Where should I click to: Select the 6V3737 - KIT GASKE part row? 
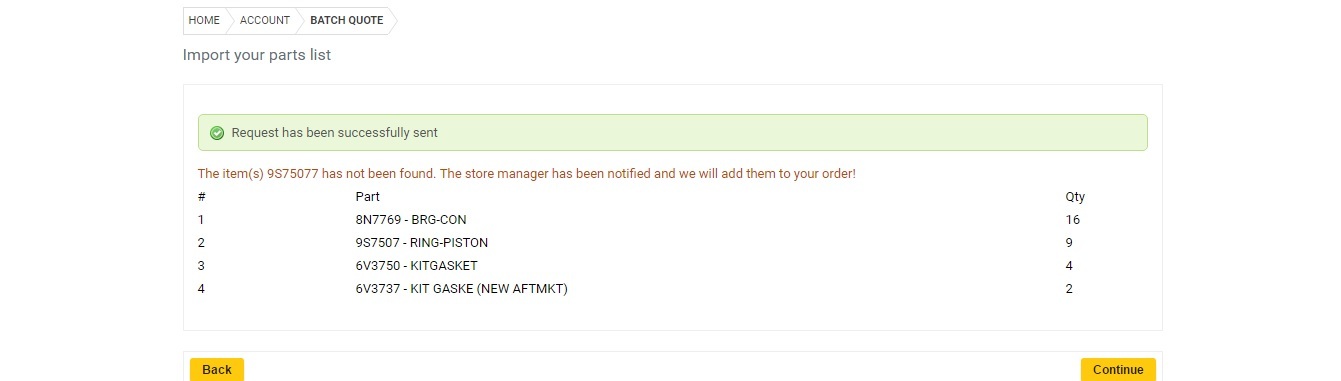pyautogui.click(x=672, y=289)
